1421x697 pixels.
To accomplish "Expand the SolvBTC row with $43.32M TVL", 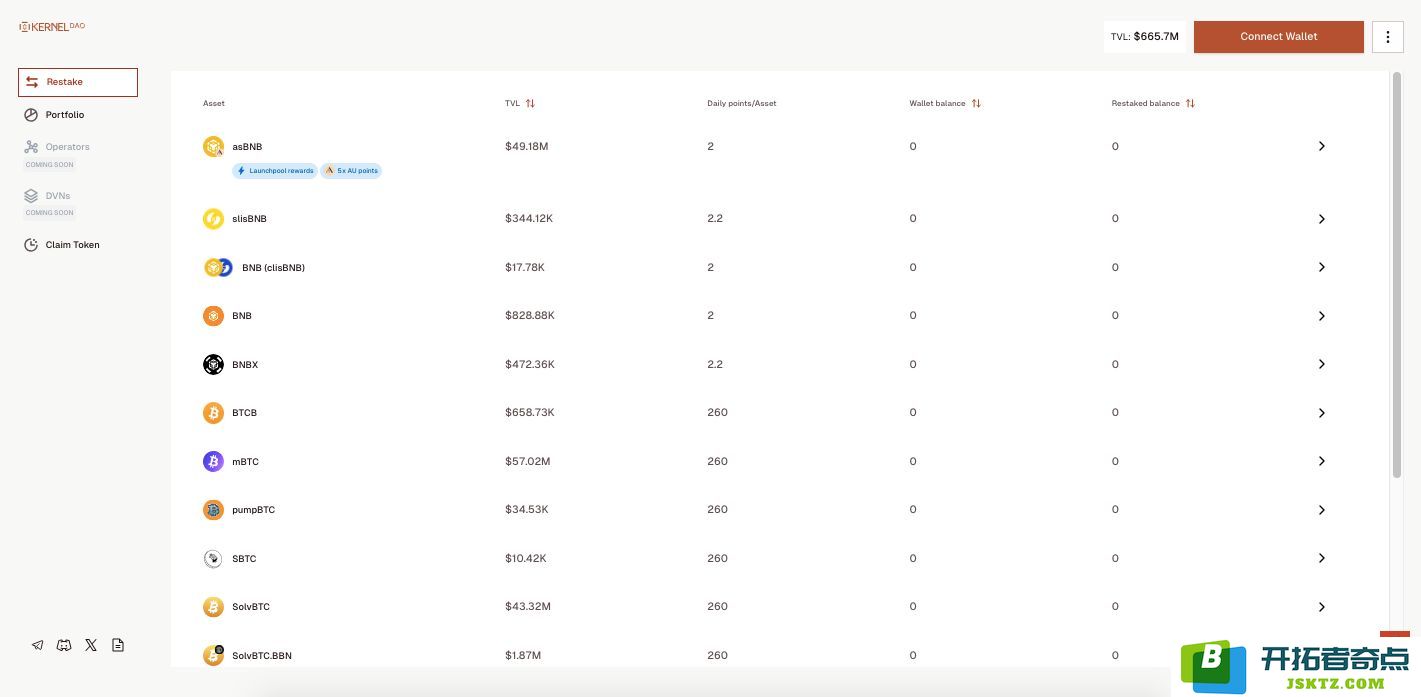I will coord(1321,607).
